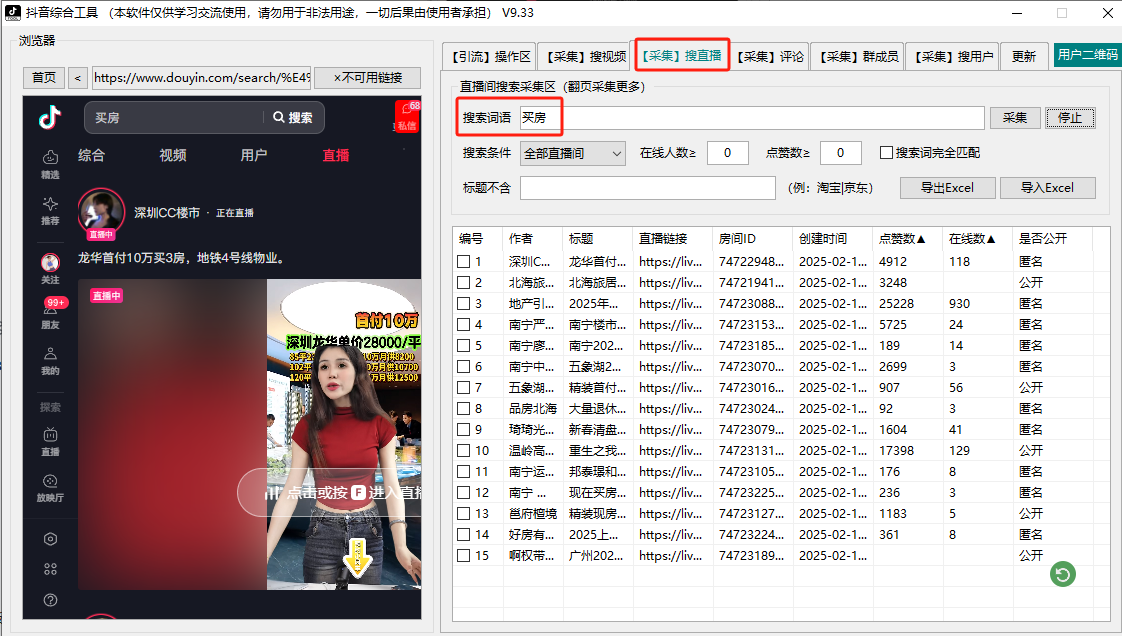
Task: Go to 我的 profile icon
Action: pos(50,360)
